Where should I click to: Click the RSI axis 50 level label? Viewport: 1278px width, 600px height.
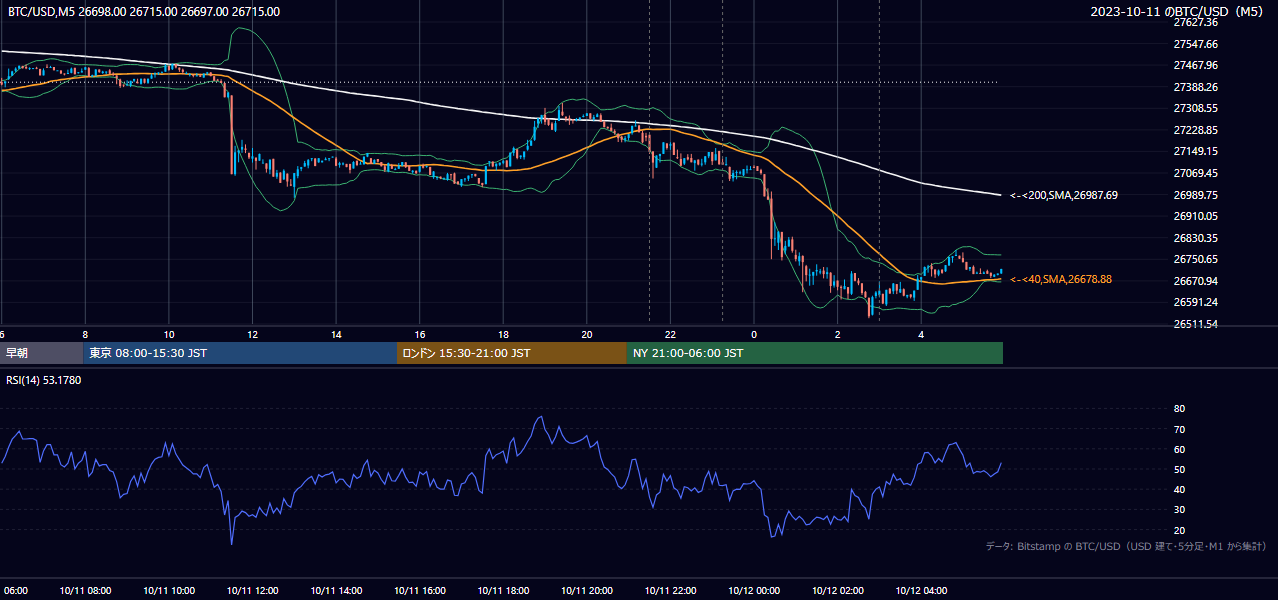pyautogui.click(x=1179, y=469)
